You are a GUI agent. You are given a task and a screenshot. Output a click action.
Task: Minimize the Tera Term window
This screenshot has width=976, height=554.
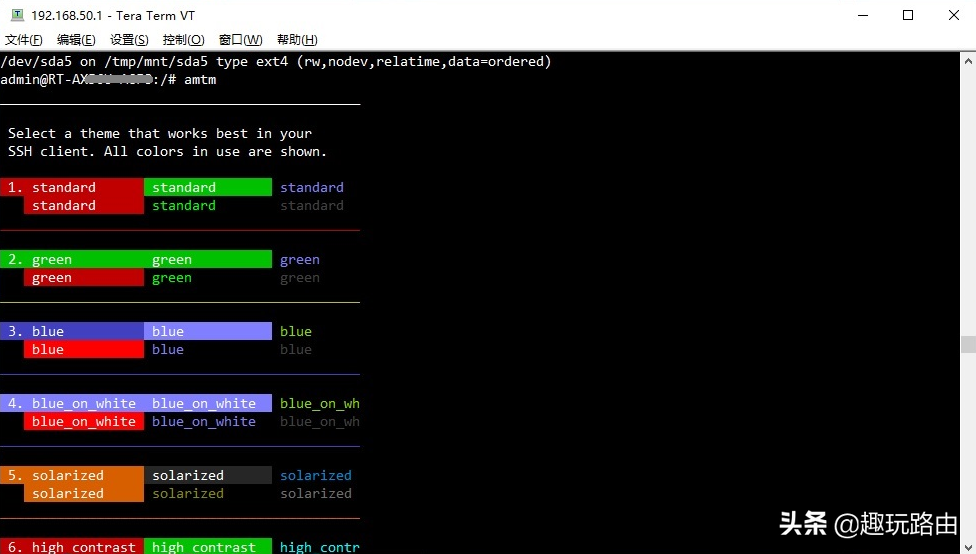pyautogui.click(x=863, y=15)
